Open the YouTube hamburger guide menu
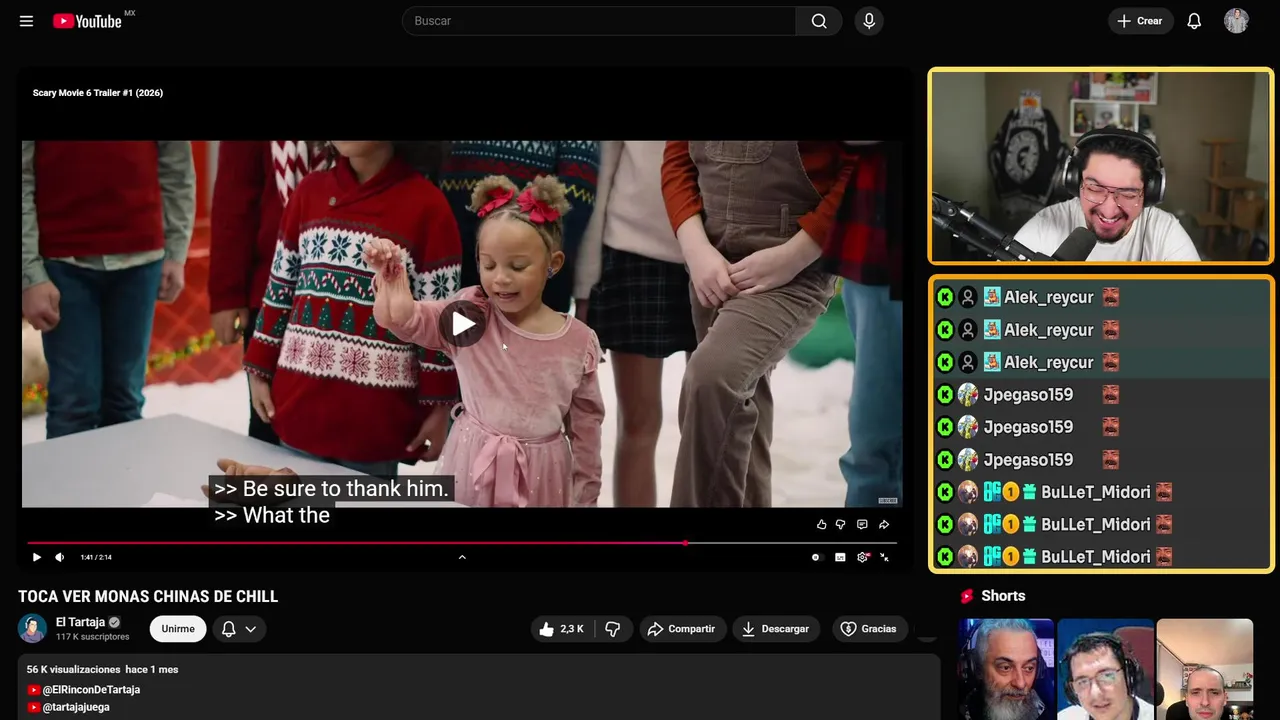Image resolution: width=1280 pixels, height=720 pixels. 26,21
